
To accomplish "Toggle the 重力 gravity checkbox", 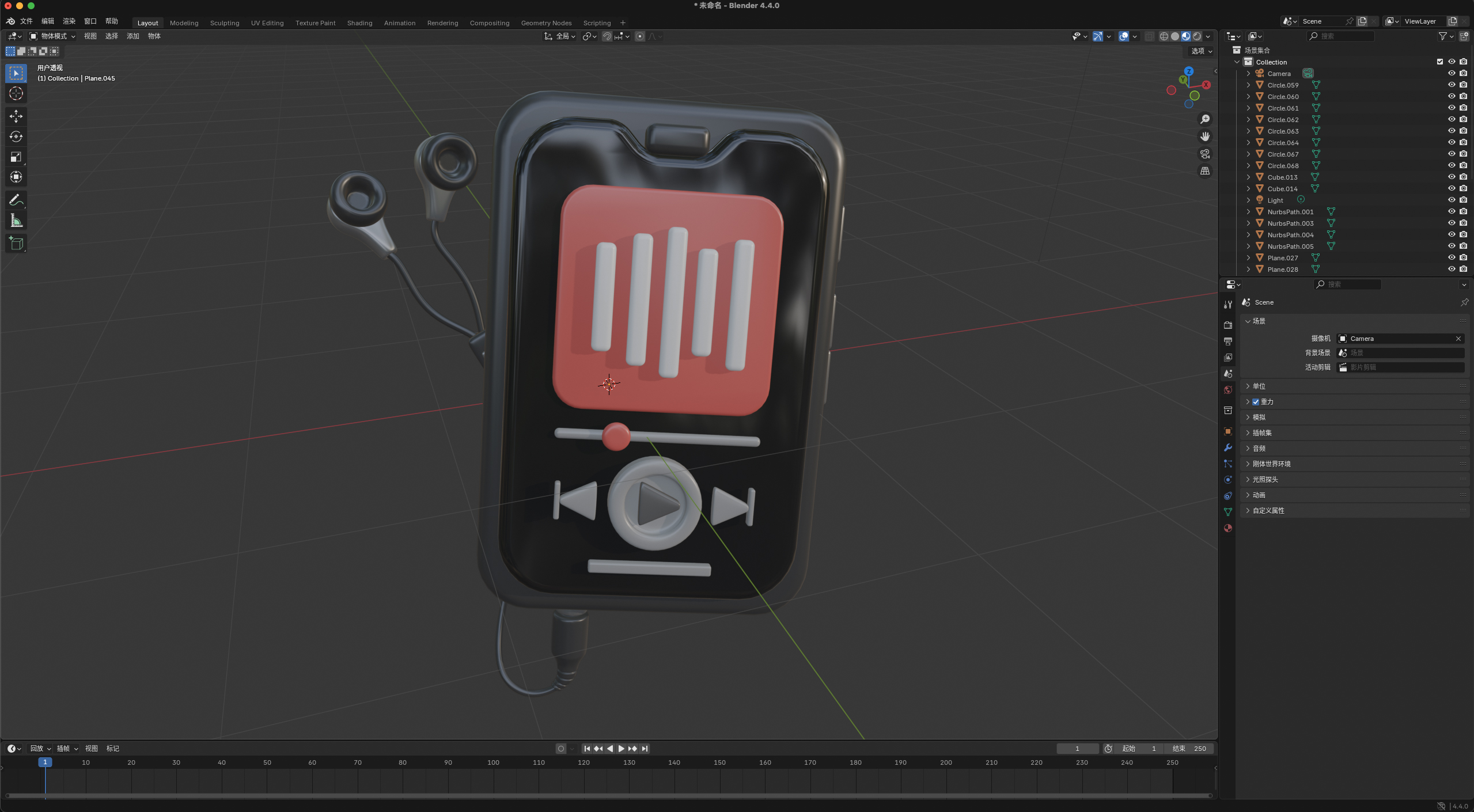I will click(1256, 401).
